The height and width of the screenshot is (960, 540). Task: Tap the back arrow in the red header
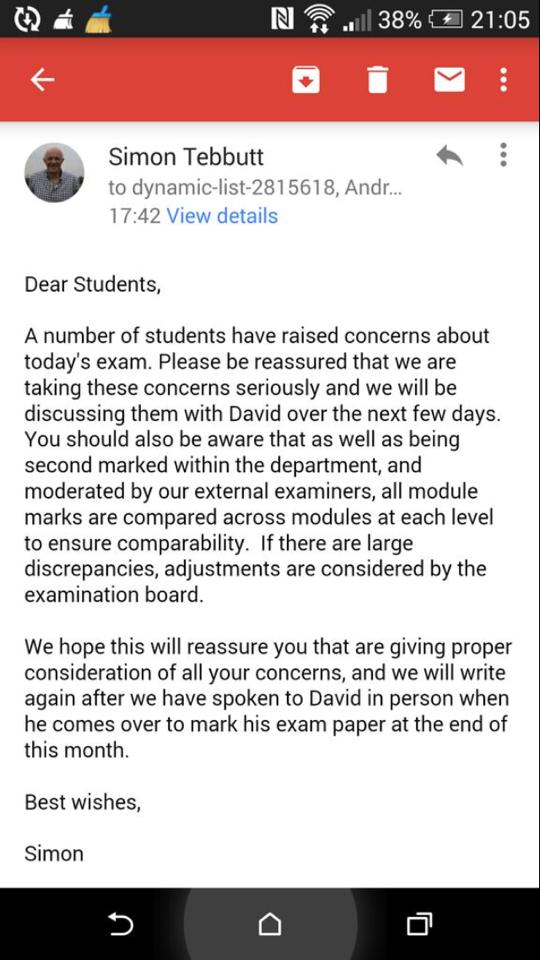pos(42,80)
